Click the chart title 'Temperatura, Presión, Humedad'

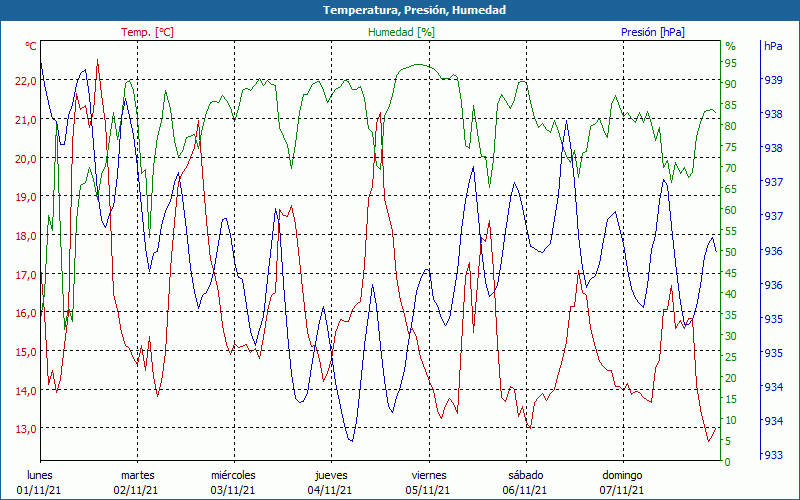click(414, 10)
